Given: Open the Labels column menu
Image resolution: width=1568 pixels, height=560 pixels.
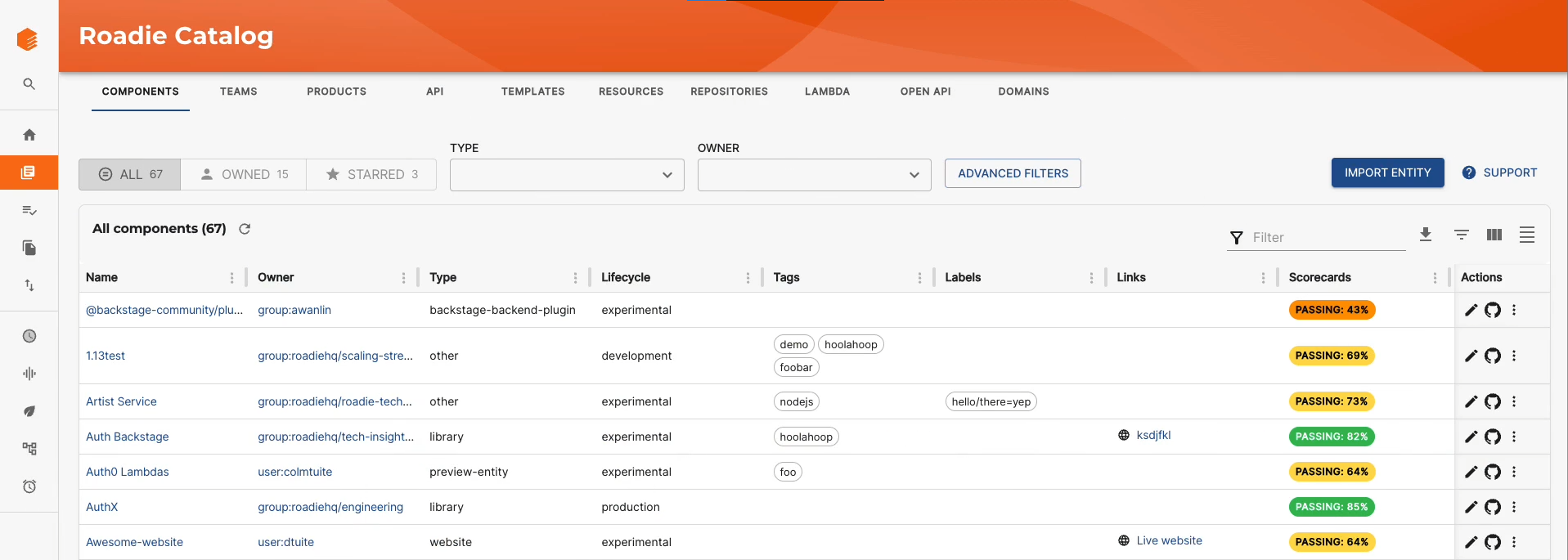Looking at the screenshot, I should (x=1092, y=278).
